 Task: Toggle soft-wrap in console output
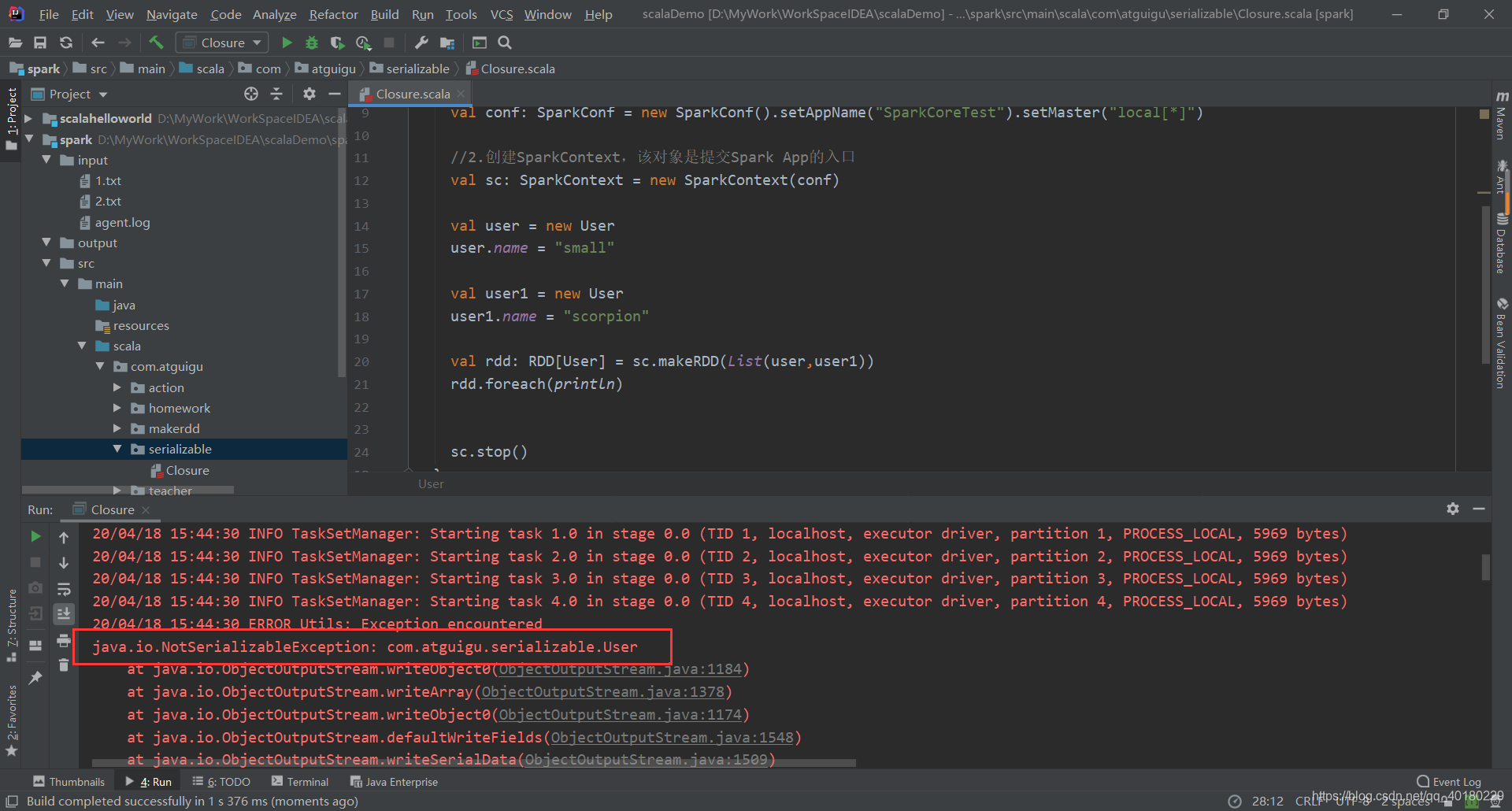pyautogui.click(x=64, y=589)
